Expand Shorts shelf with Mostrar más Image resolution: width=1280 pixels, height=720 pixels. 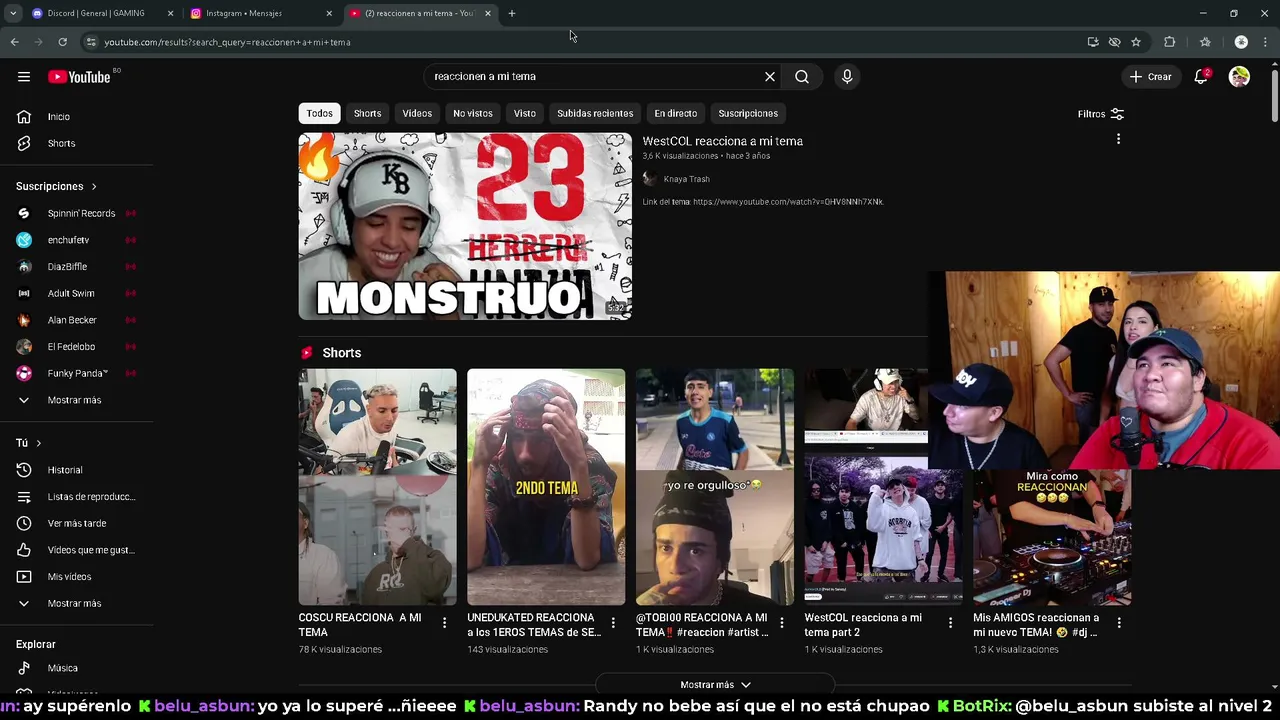[715, 685]
